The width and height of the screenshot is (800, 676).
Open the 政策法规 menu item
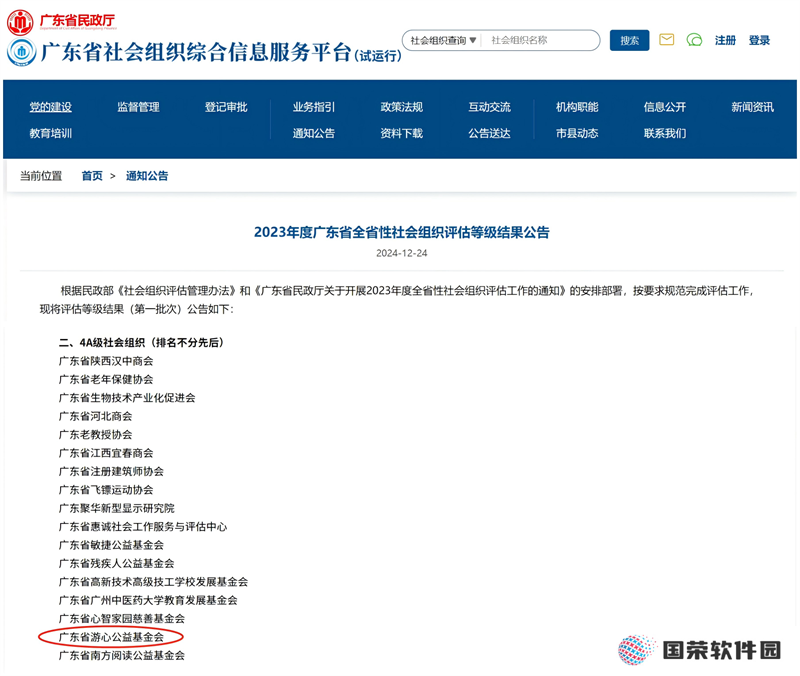tap(402, 107)
